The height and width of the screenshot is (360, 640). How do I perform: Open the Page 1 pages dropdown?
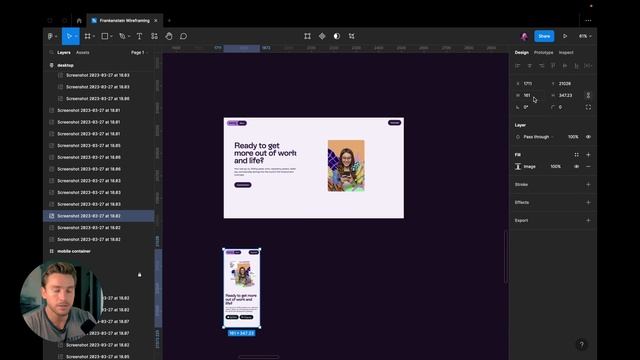click(139, 53)
